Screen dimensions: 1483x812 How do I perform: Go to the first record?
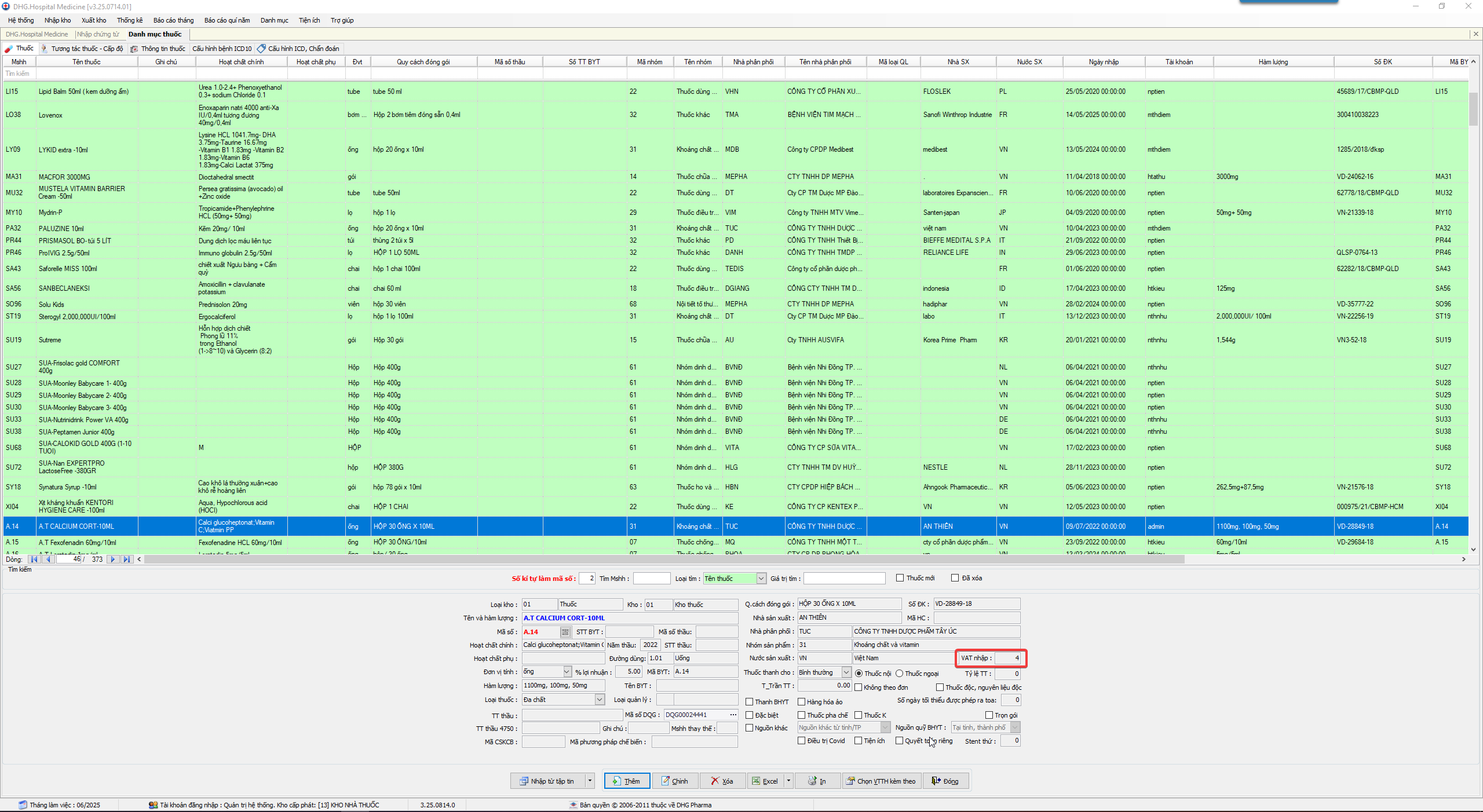point(34,559)
